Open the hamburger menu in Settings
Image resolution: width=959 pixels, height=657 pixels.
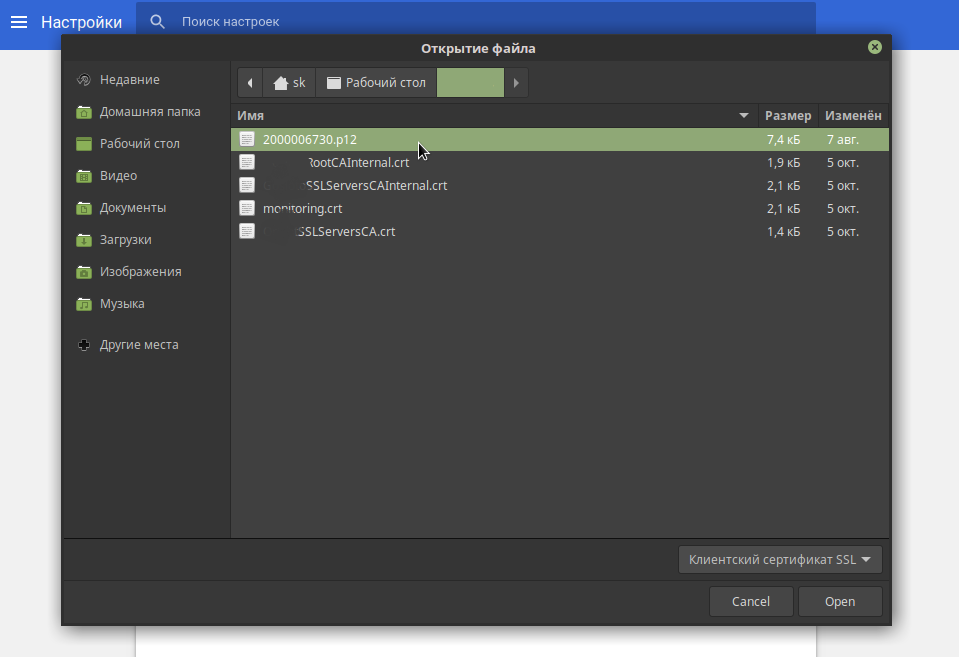point(19,22)
